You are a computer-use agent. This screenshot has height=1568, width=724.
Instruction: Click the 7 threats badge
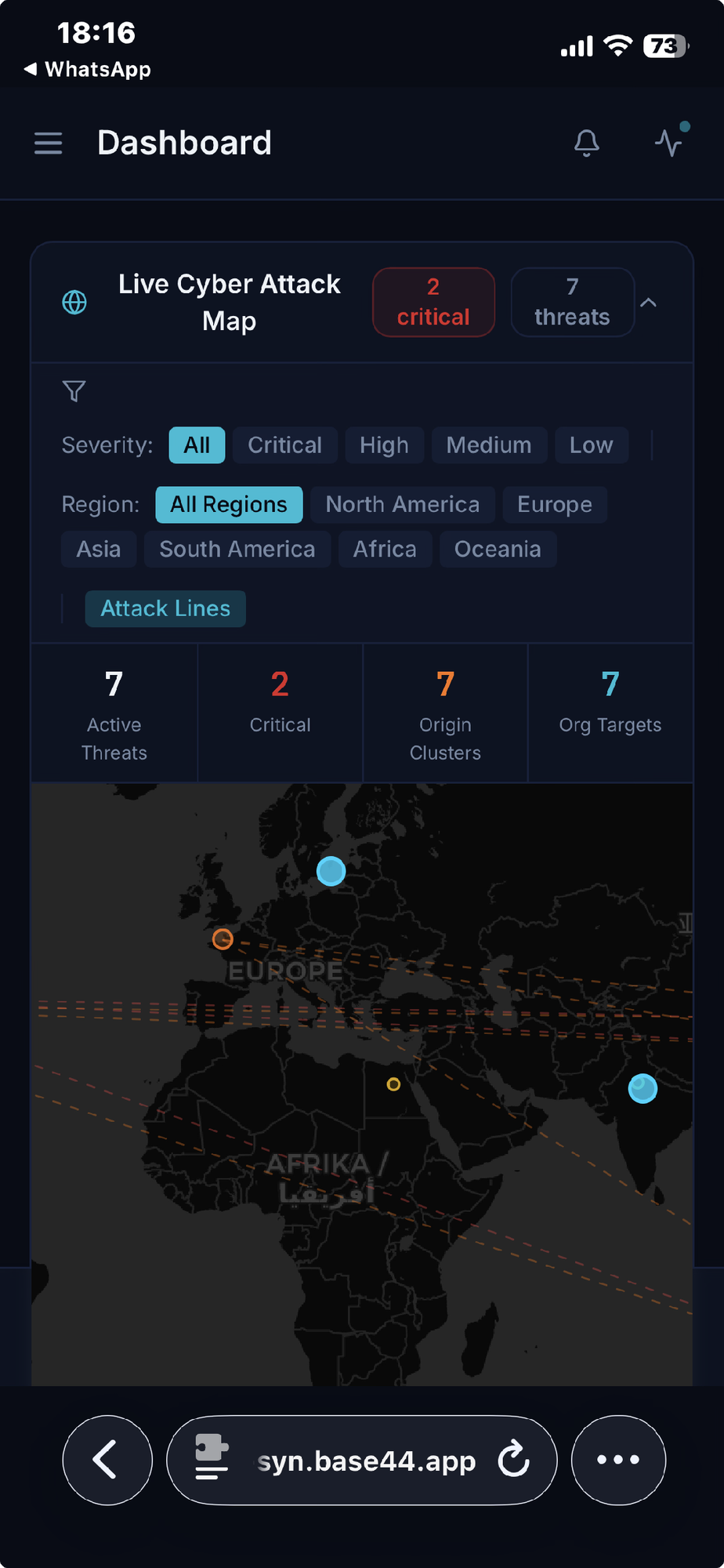pyautogui.click(x=572, y=302)
